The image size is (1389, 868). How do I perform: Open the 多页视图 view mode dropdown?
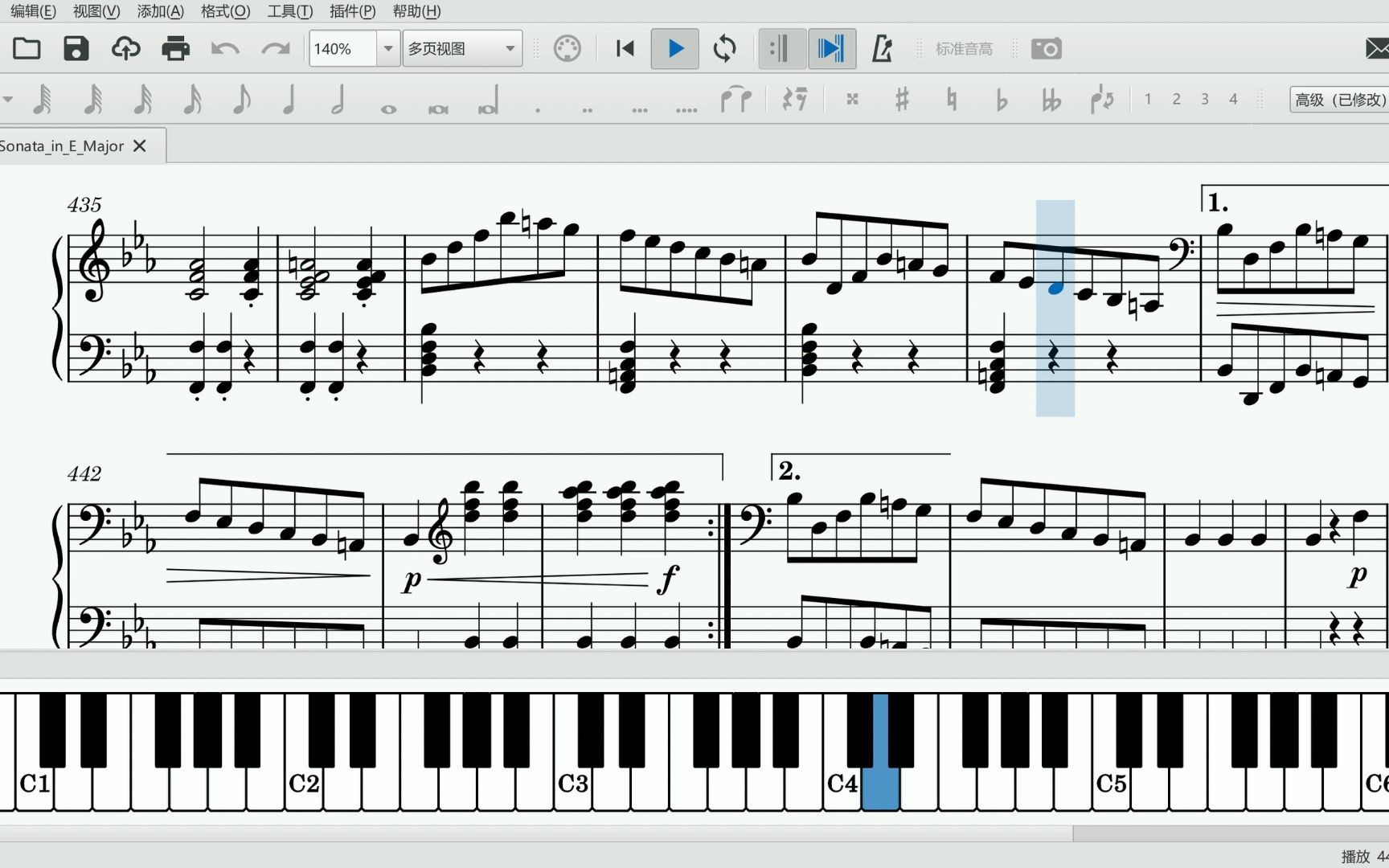click(462, 49)
